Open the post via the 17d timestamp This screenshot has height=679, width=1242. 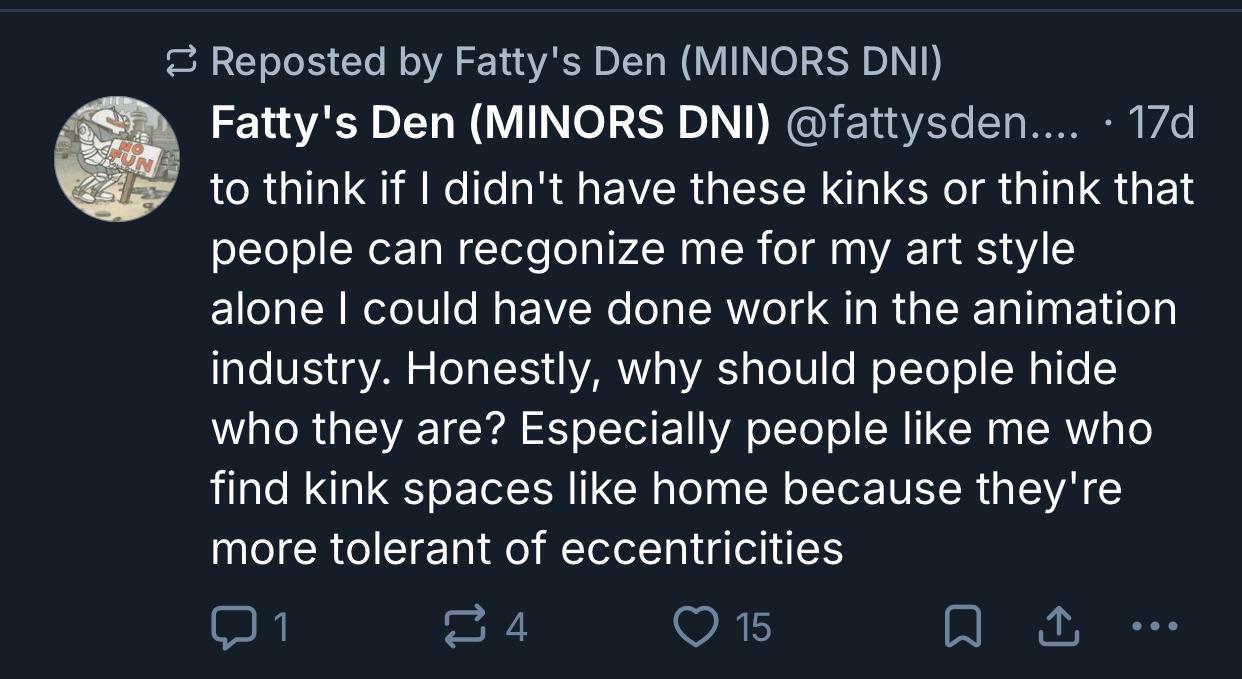click(1160, 126)
